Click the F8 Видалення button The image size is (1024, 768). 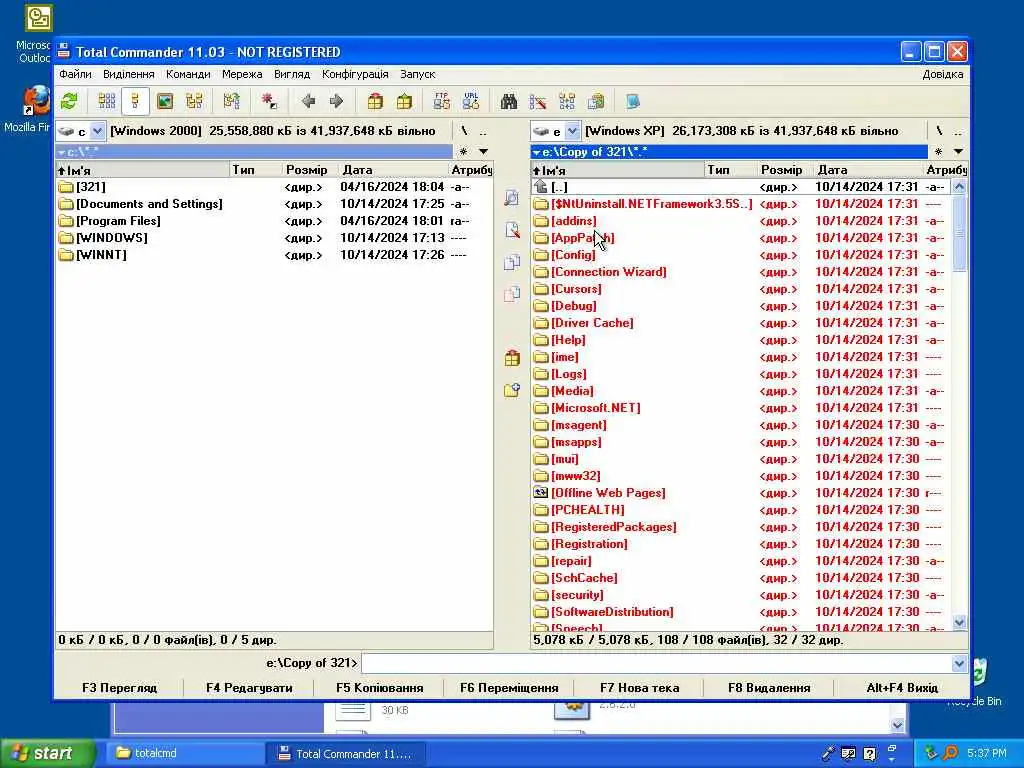[x=769, y=688]
